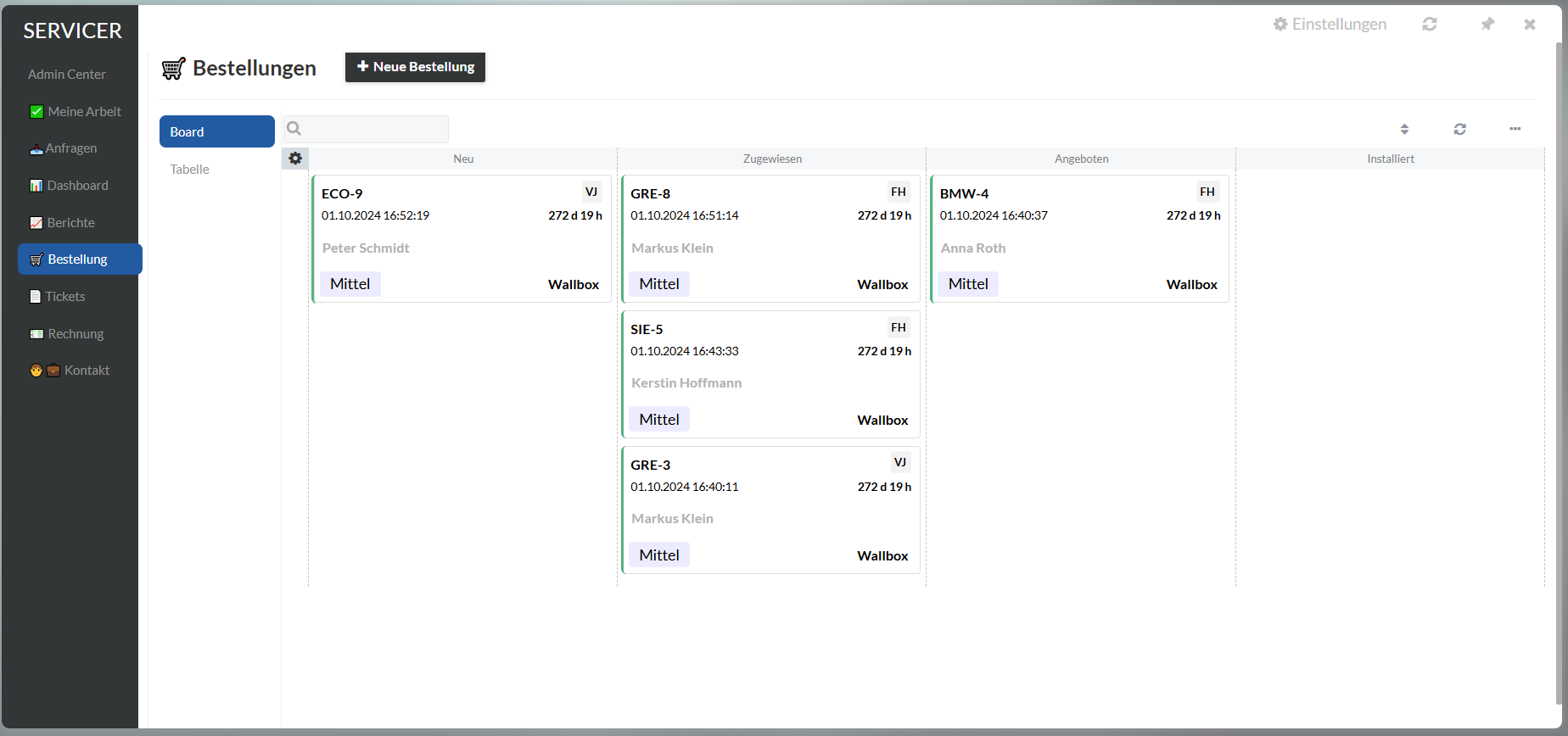Click the FH assignee badge on SIE-5
The image size is (1568, 736).
pyautogui.click(x=898, y=327)
